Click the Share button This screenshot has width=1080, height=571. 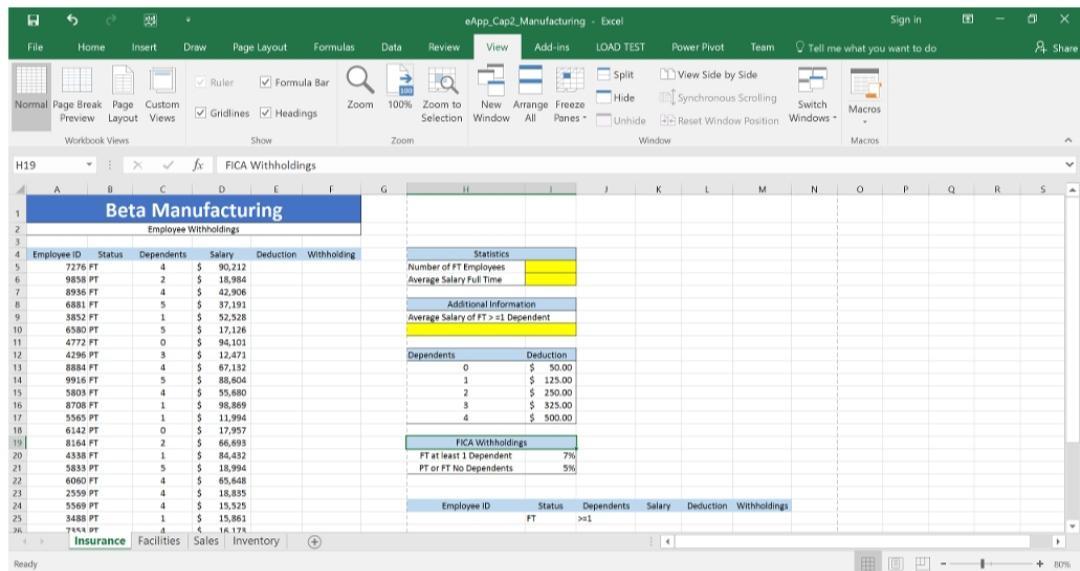[1053, 48]
